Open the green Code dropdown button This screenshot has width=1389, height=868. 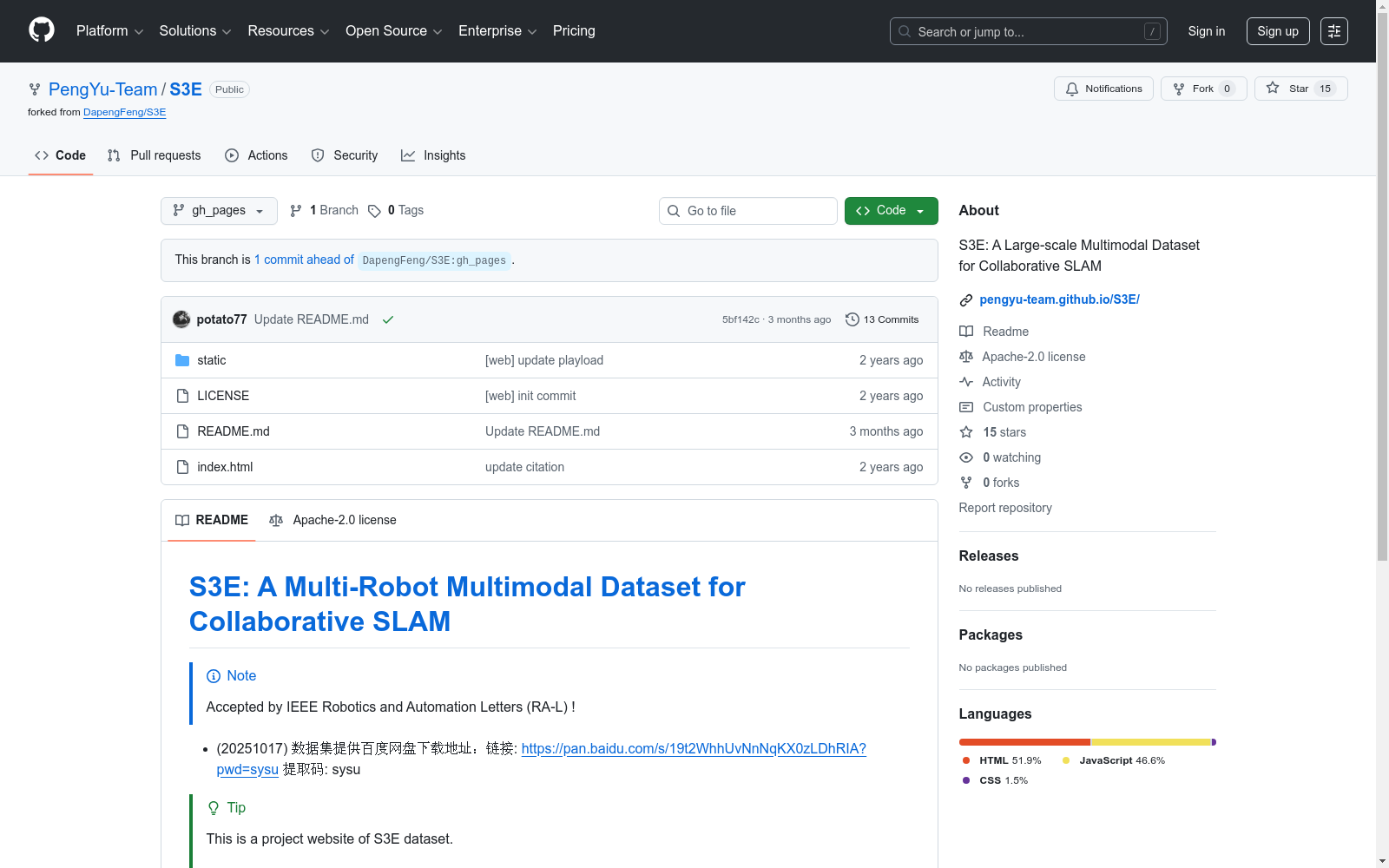(x=891, y=211)
